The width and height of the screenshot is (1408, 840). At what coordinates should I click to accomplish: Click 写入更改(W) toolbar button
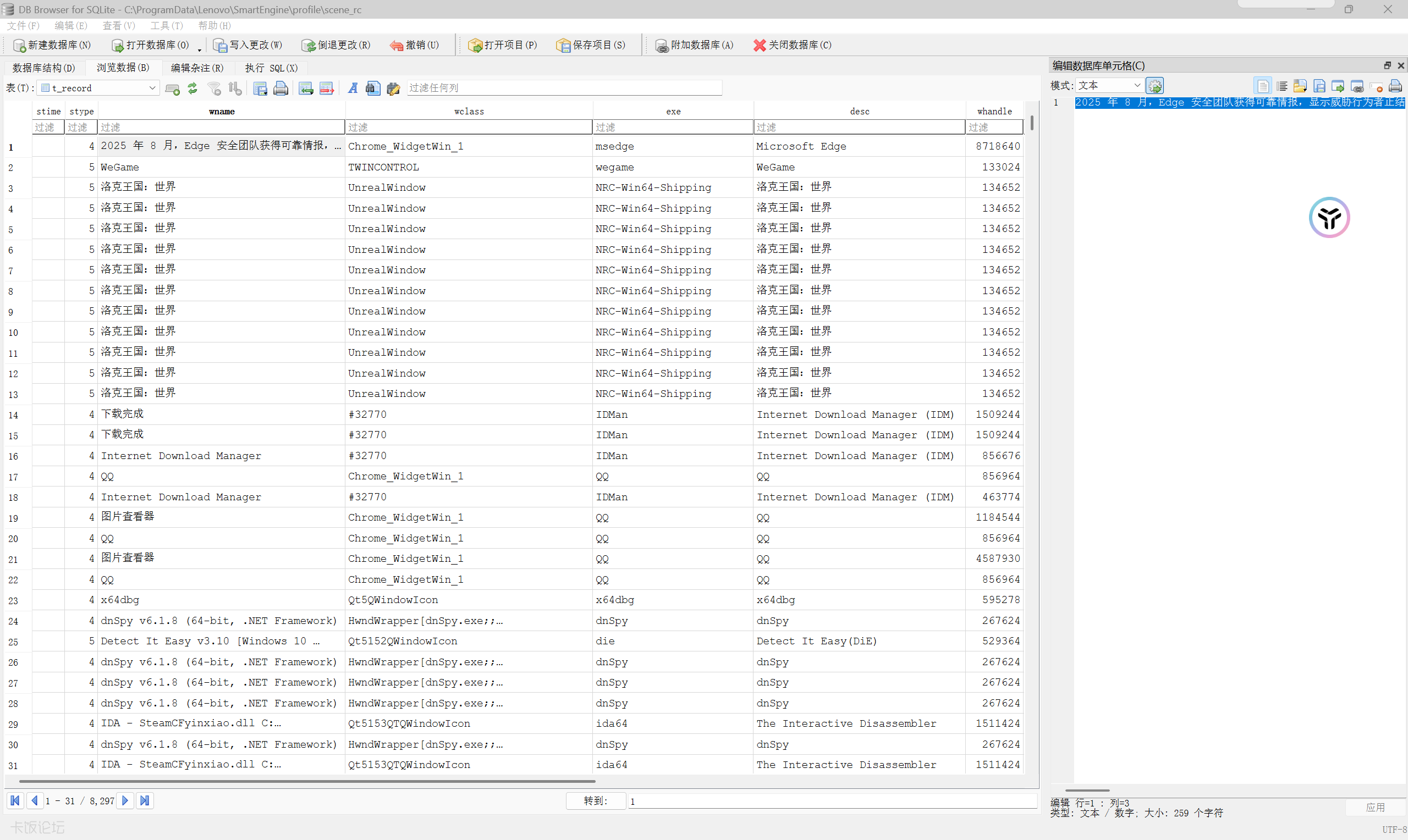pos(248,45)
